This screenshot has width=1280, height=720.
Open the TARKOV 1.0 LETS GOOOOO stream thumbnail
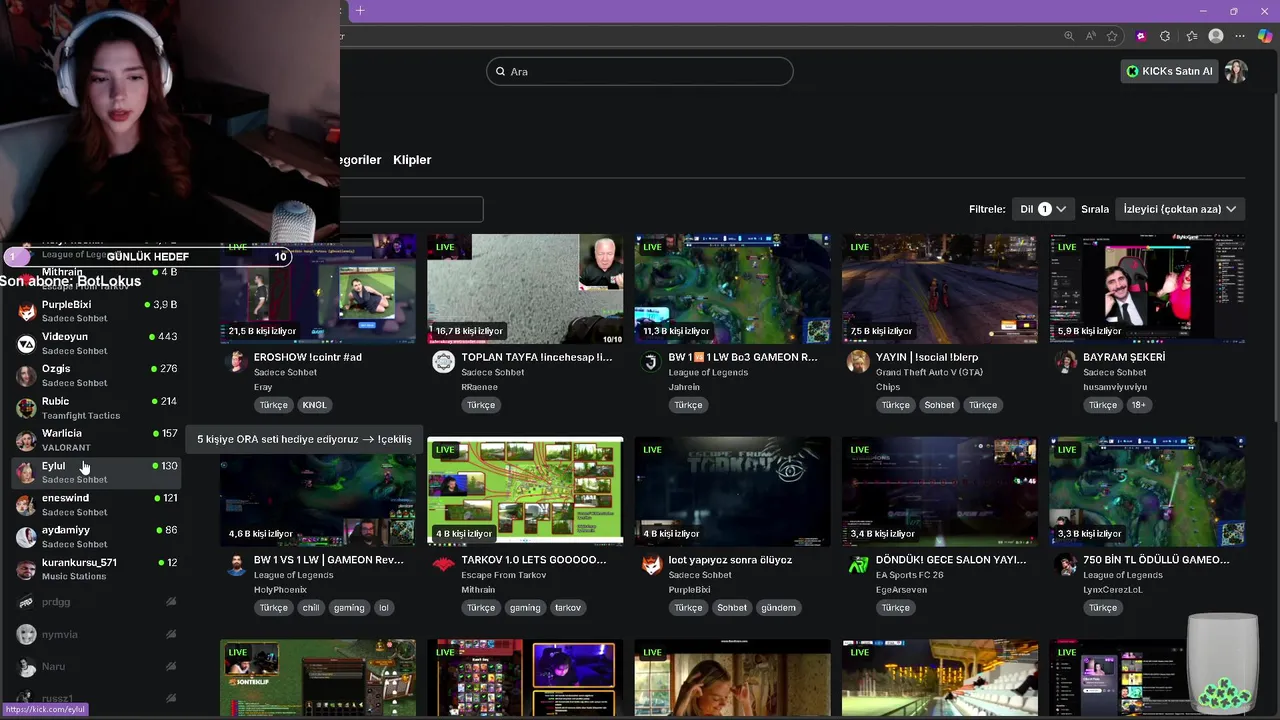[x=525, y=492]
